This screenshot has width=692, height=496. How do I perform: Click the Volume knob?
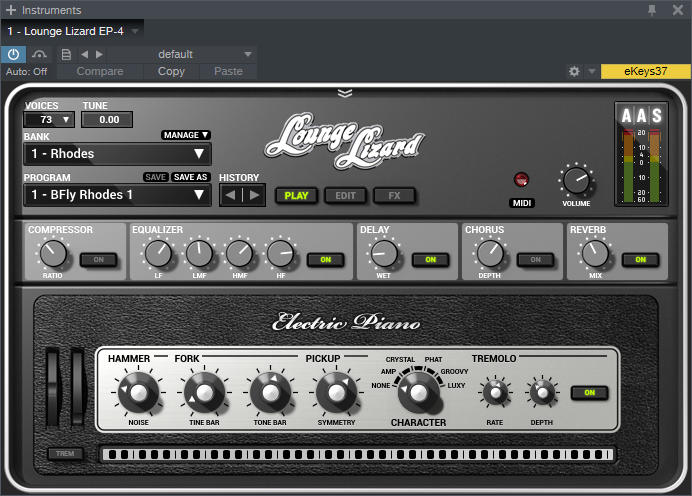576,180
